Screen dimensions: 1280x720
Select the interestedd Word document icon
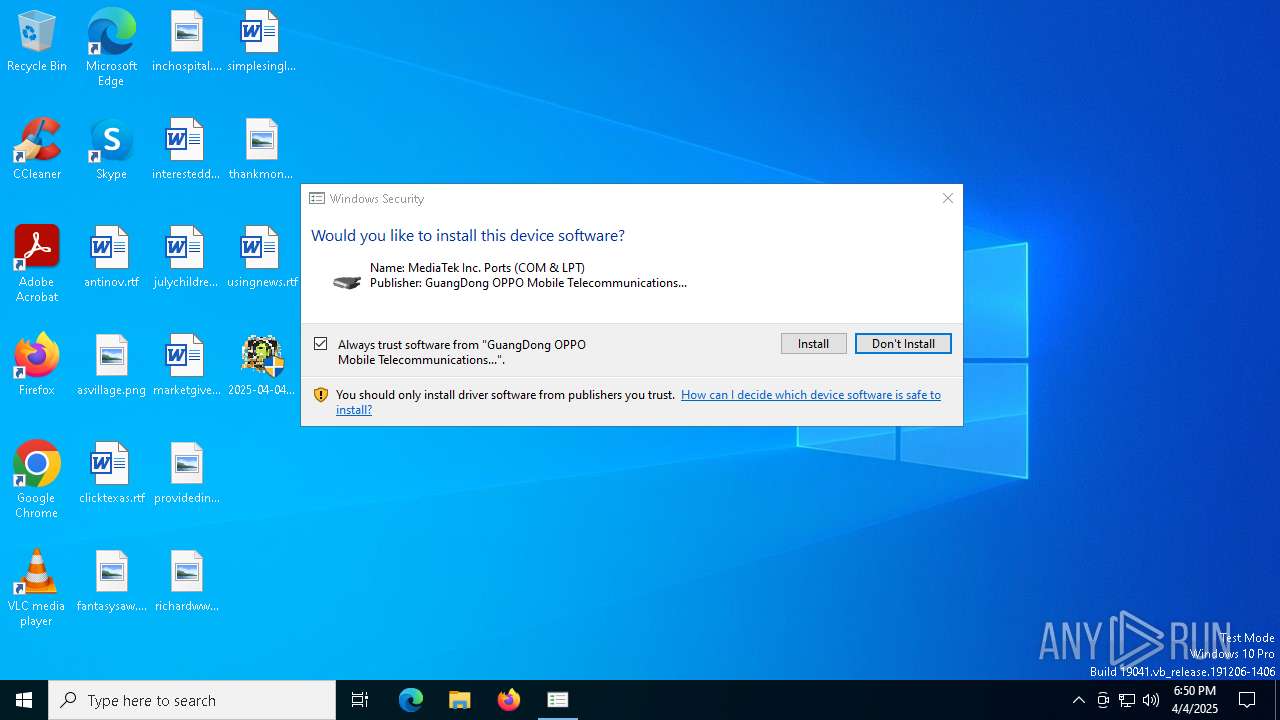tap(186, 150)
